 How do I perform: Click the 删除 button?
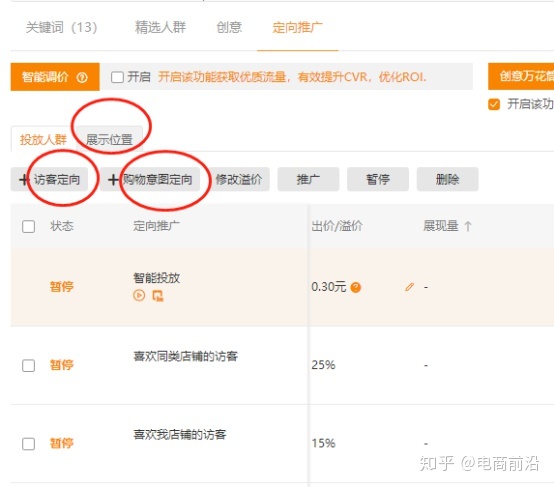(x=447, y=180)
